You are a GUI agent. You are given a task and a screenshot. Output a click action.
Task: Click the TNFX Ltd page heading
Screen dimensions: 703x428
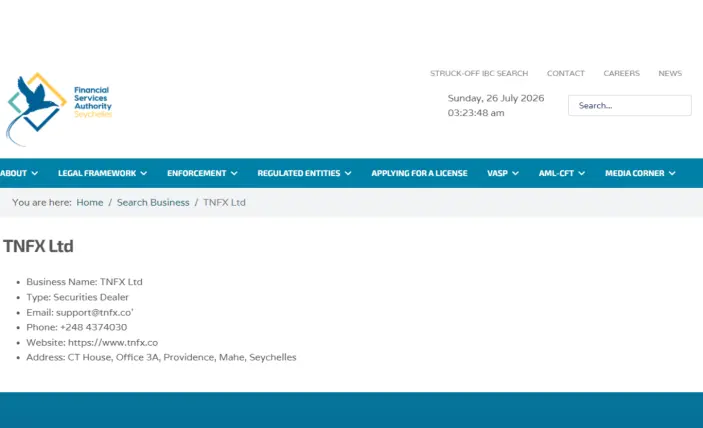(x=38, y=246)
